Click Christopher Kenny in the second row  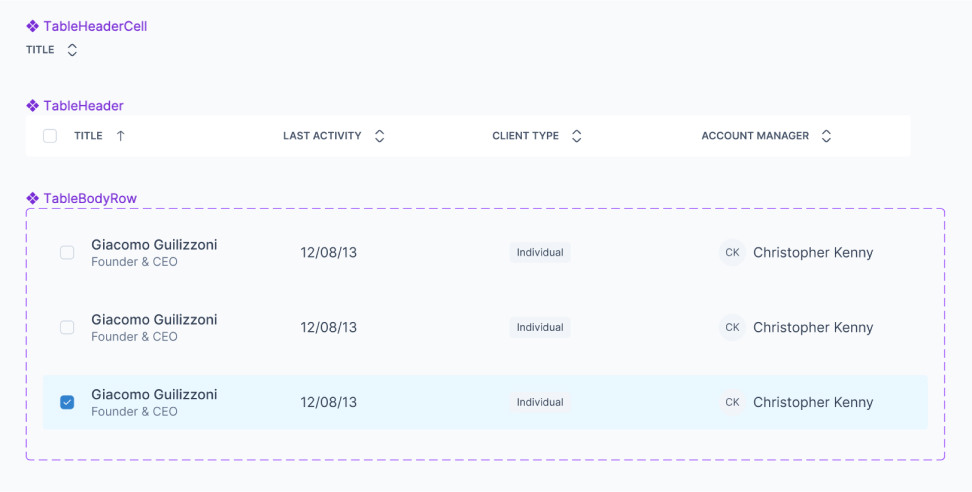pos(813,328)
